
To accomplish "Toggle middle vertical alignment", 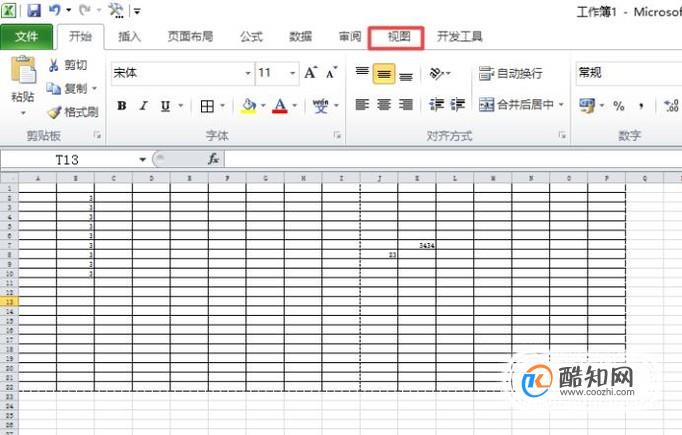I will [384, 74].
